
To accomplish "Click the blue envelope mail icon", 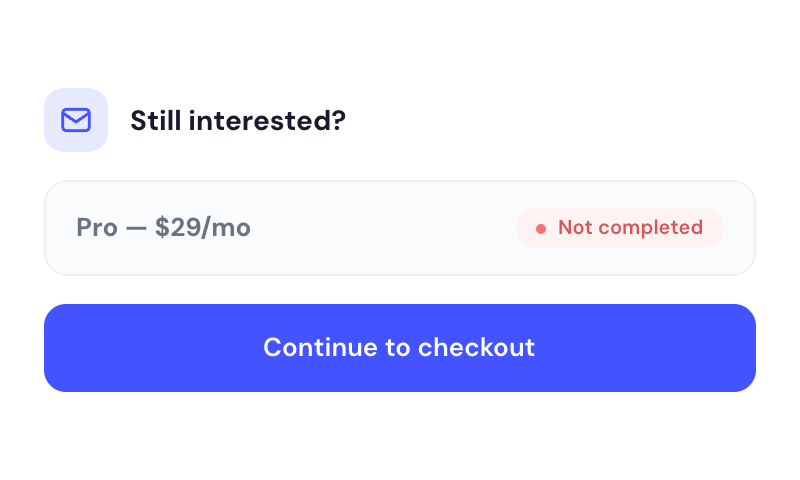I will 76,120.
